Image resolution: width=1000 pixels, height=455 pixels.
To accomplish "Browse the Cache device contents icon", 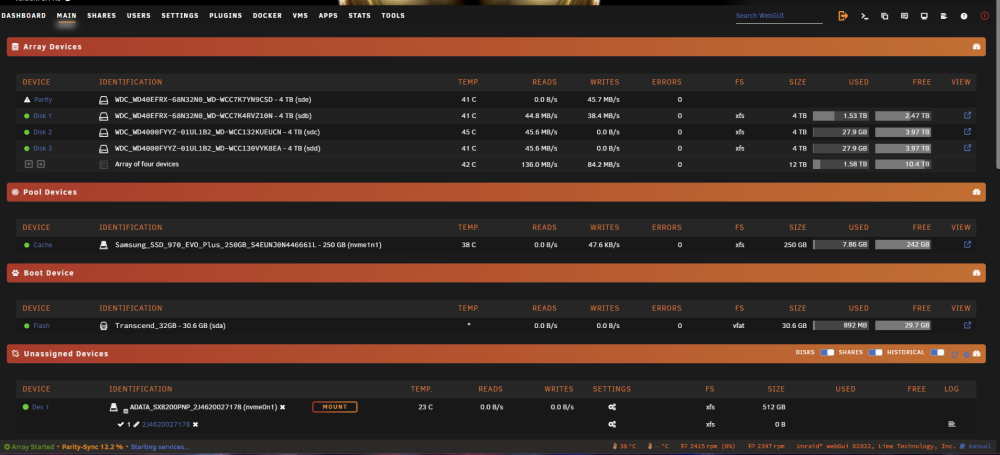I will (x=967, y=244).
